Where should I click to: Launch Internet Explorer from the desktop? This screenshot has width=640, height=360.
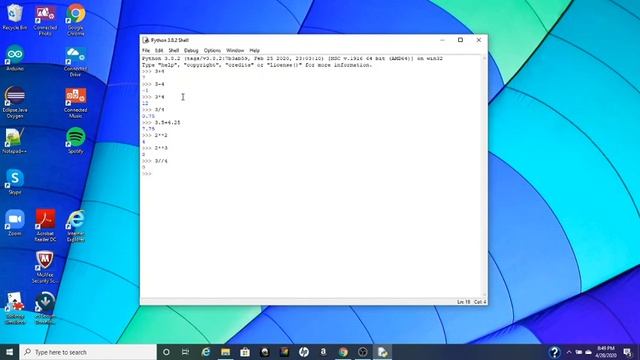point(76,225)
